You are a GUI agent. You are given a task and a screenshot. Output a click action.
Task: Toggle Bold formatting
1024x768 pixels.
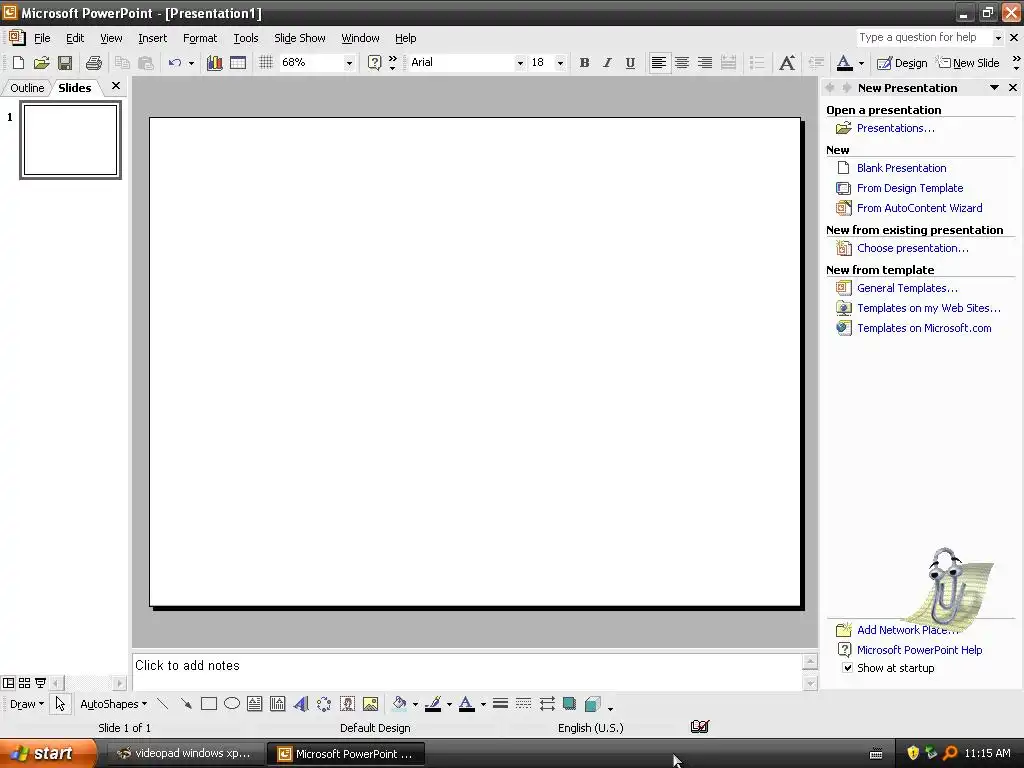(584, 63)
